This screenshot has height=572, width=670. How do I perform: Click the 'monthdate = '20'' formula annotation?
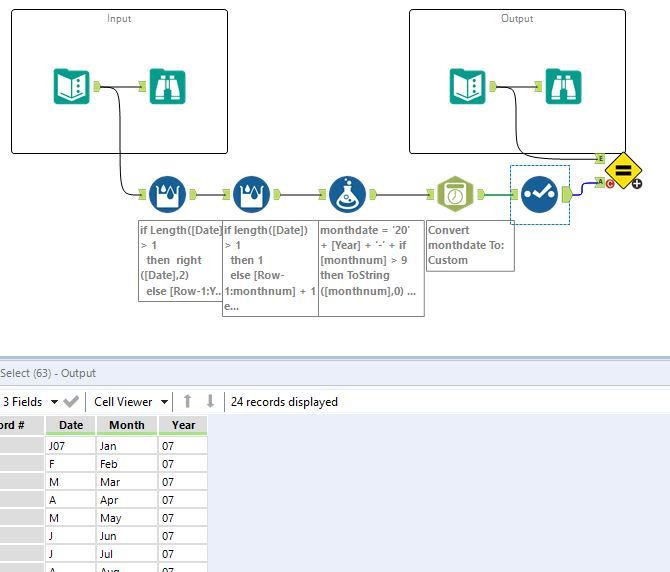click(x=371, y=268)
